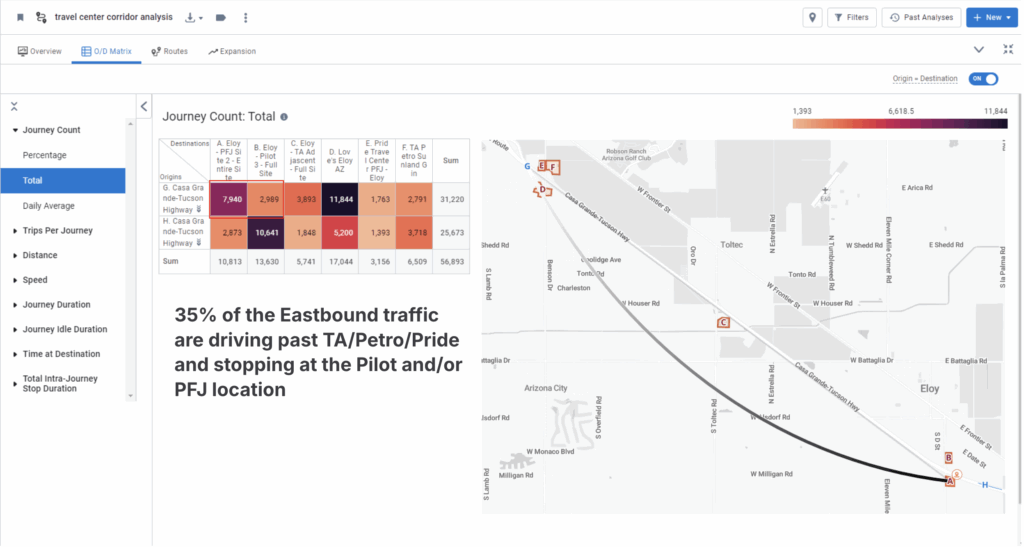Click the bookmark icon beside the analysis title
The width and height of the screenshot is (1024, 547).
[20, 17]
